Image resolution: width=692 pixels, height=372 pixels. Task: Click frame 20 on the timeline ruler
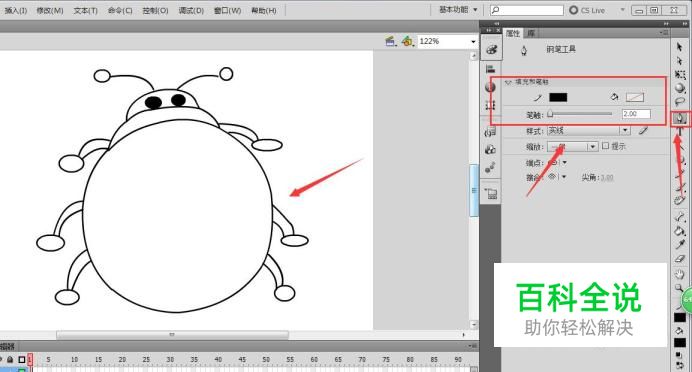coord(122,360)
